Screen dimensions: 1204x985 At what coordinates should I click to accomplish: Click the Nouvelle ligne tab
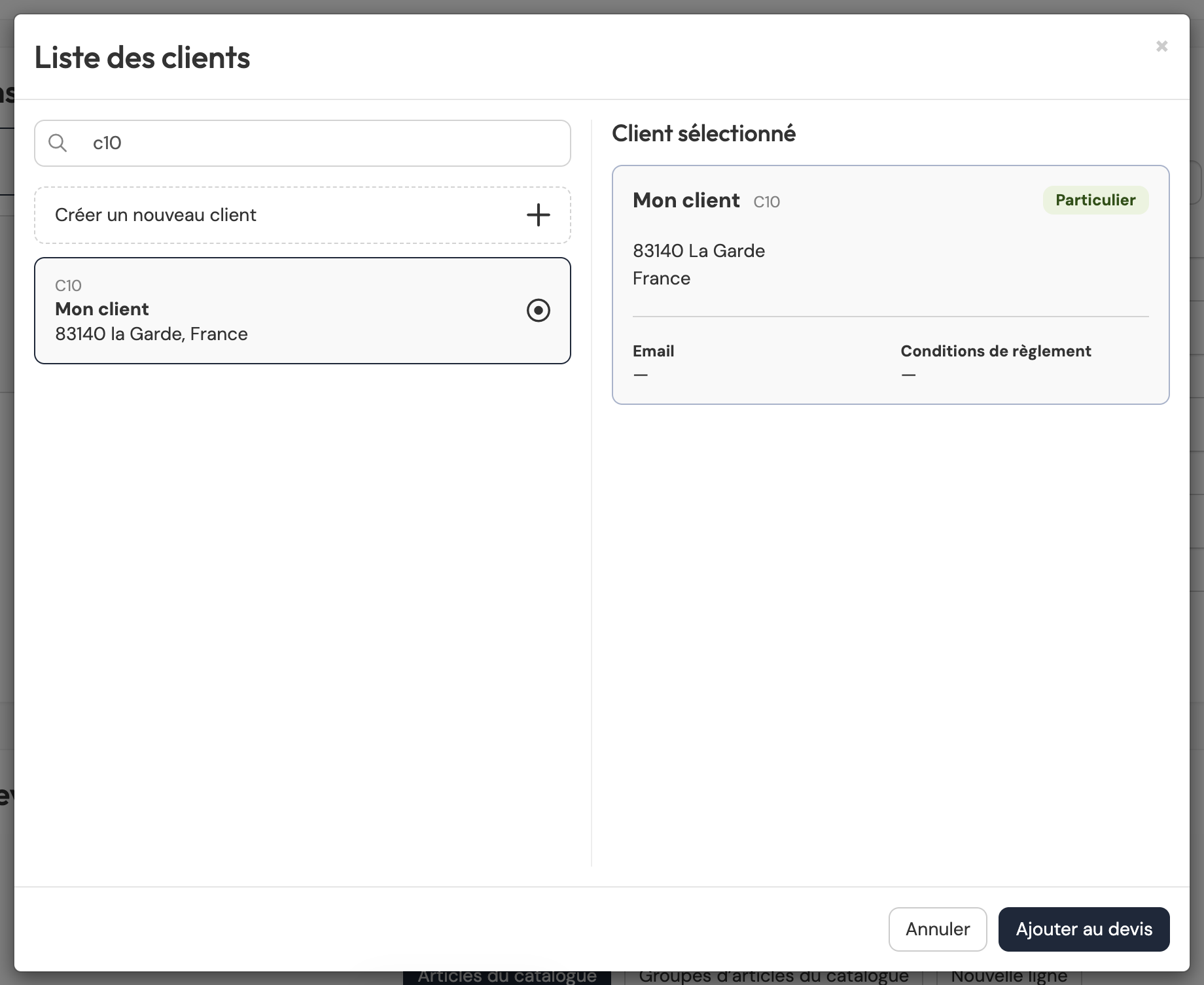pyautogui.click(x=1008, y=976)
